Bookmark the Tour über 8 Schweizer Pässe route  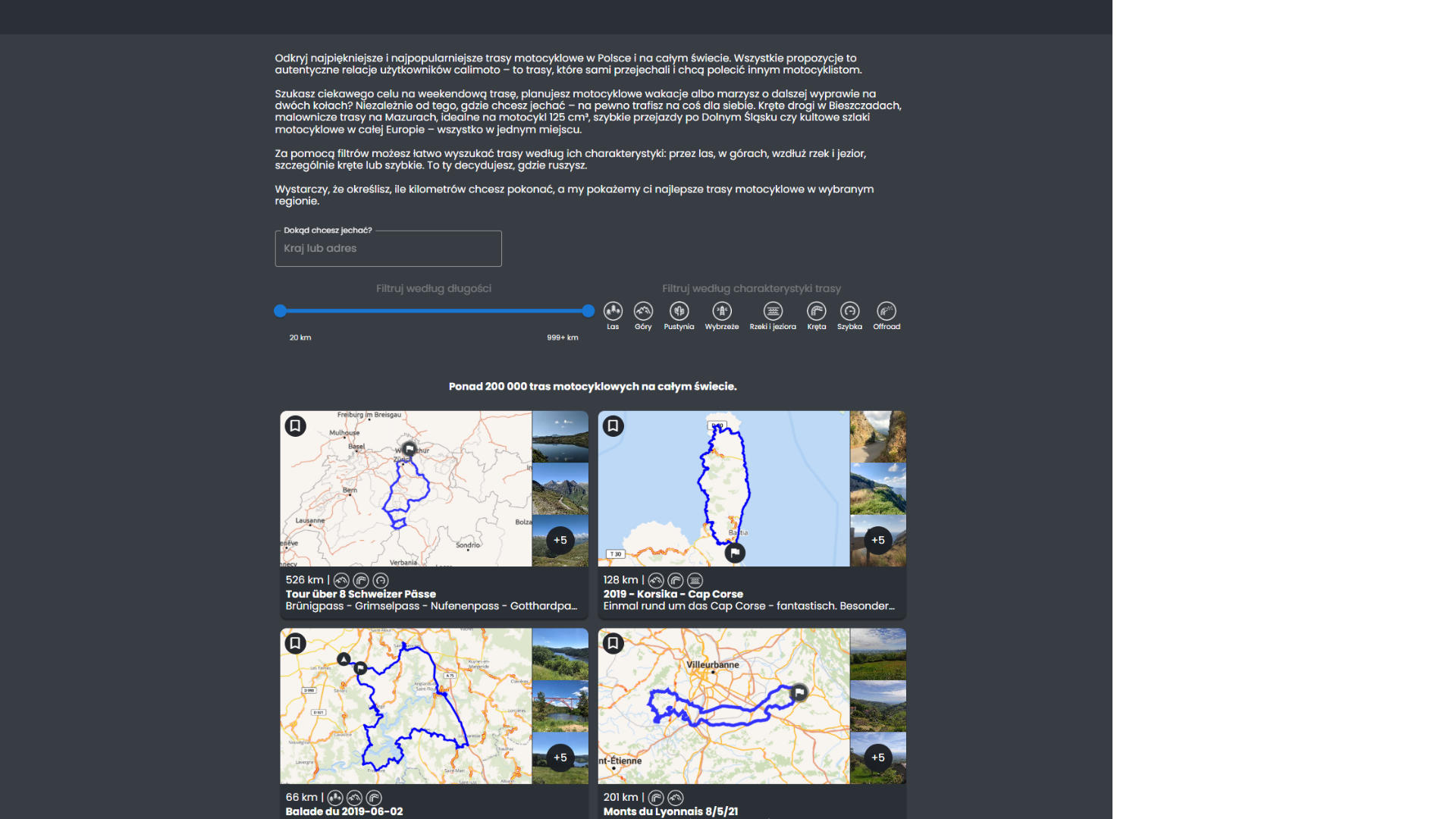(x=296, y=426)
